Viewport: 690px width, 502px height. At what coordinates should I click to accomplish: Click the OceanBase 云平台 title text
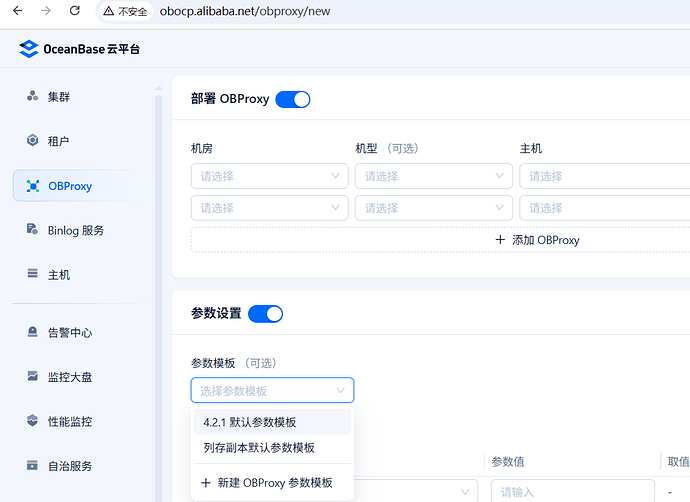point(92,49)
